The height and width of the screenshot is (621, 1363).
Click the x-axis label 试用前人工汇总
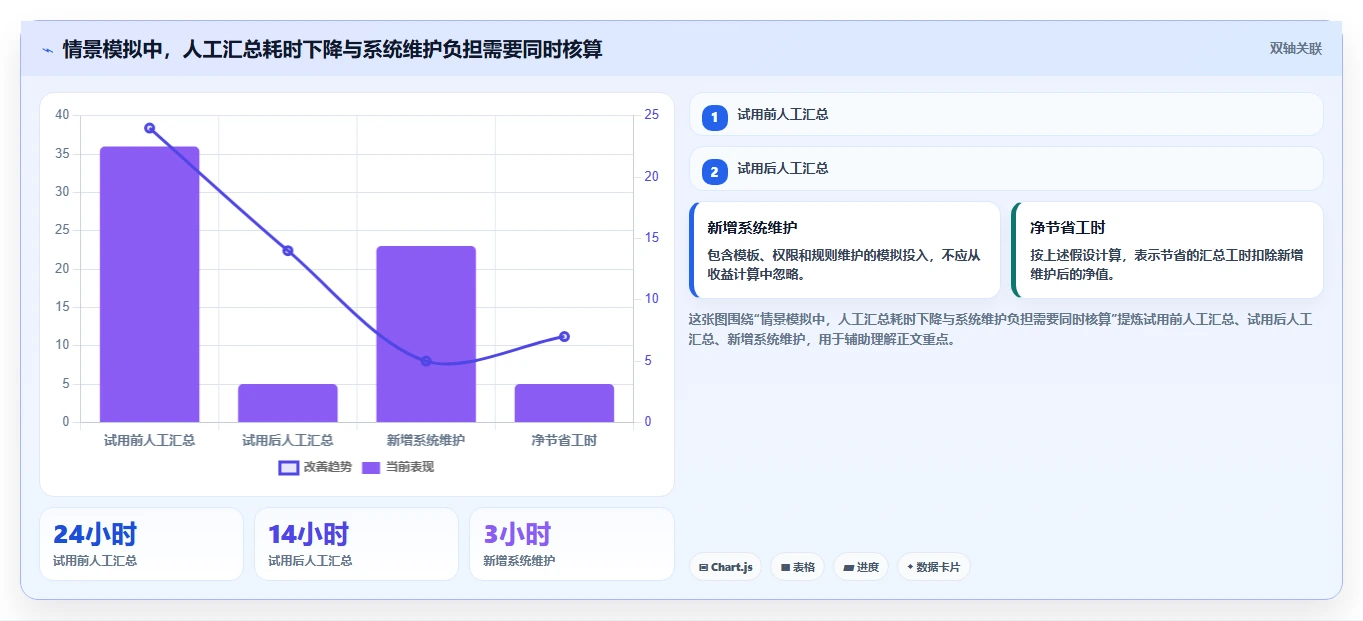[149, 440]
